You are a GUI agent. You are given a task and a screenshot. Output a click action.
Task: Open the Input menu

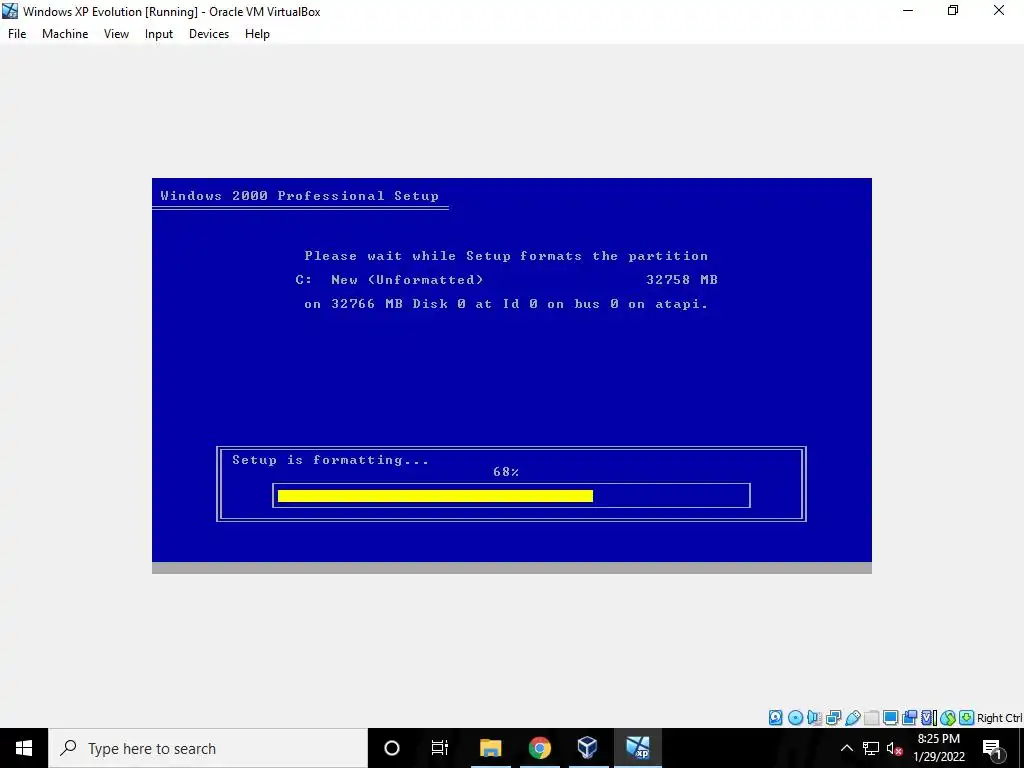[159, 34]
